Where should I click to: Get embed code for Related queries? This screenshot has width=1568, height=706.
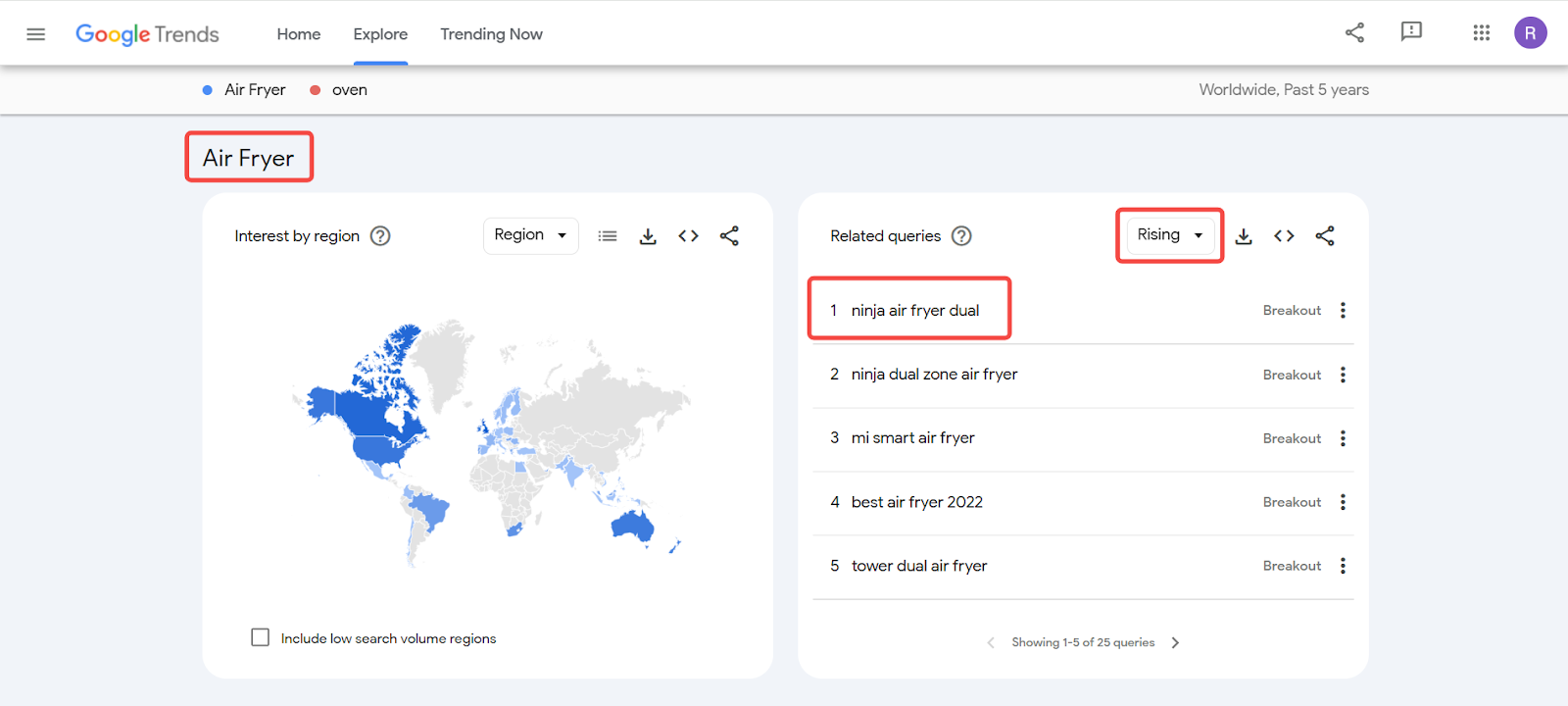coord(1284,236)
